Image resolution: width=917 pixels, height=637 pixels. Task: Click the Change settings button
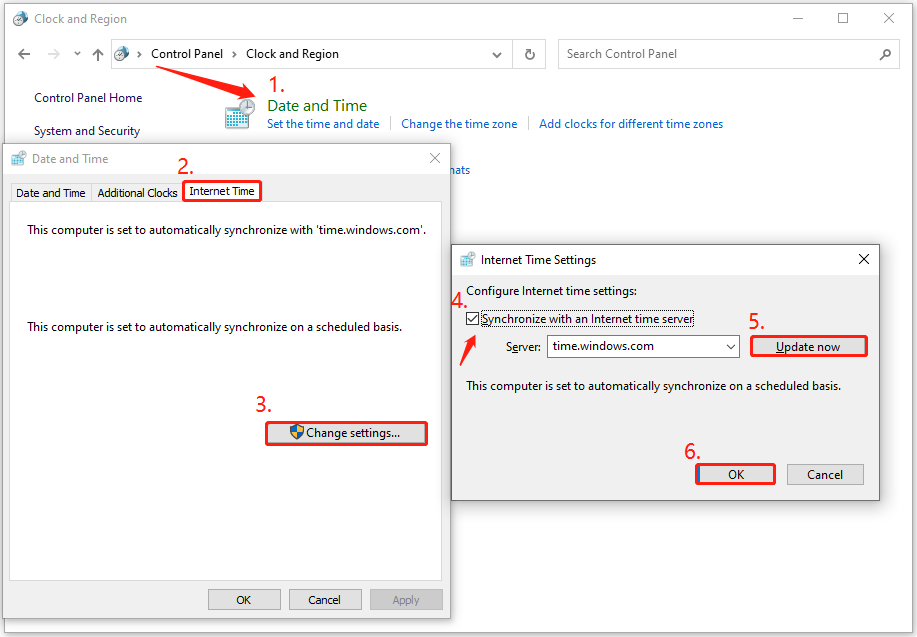pyautogui.click(x=346, y=433)
